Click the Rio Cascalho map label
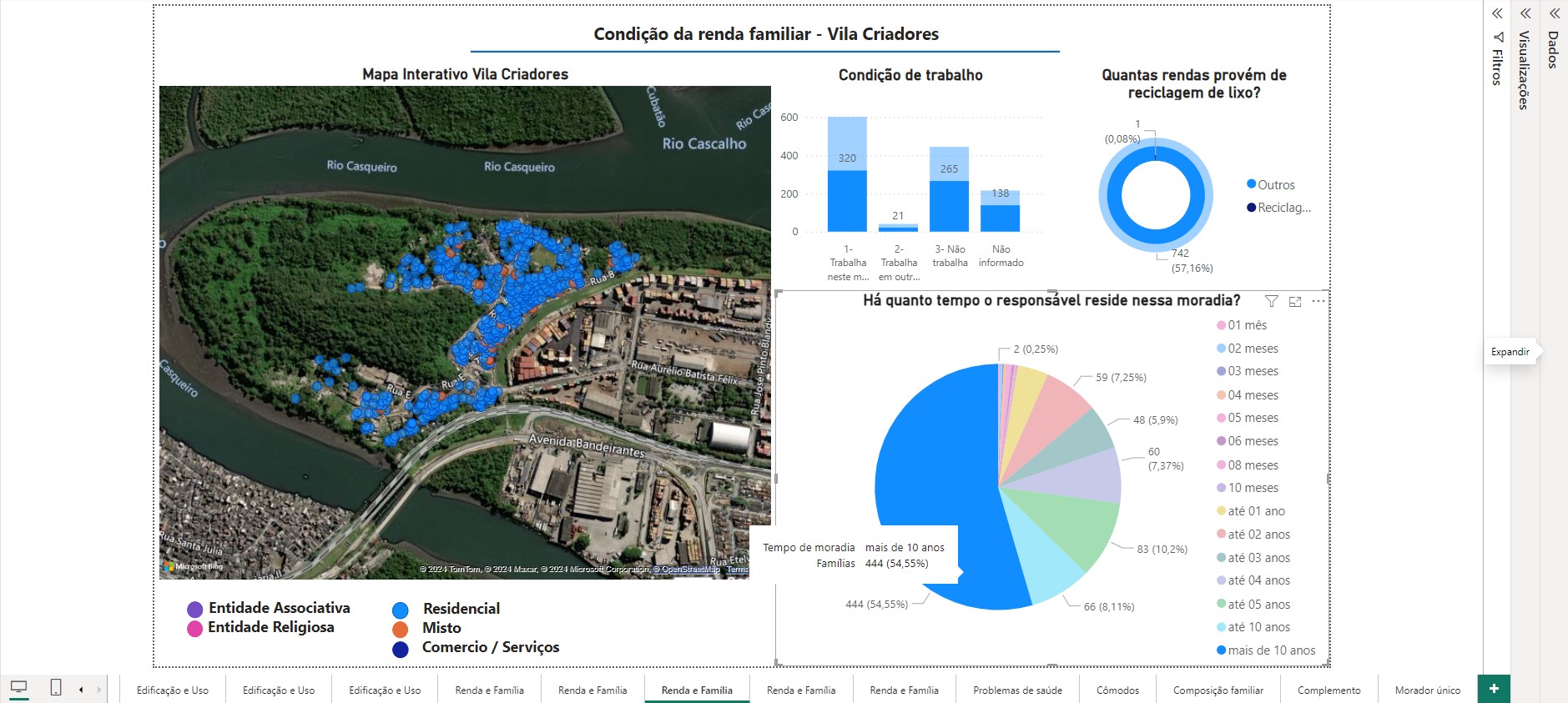This screenshot has width=1568, height=703. (704, 143)
